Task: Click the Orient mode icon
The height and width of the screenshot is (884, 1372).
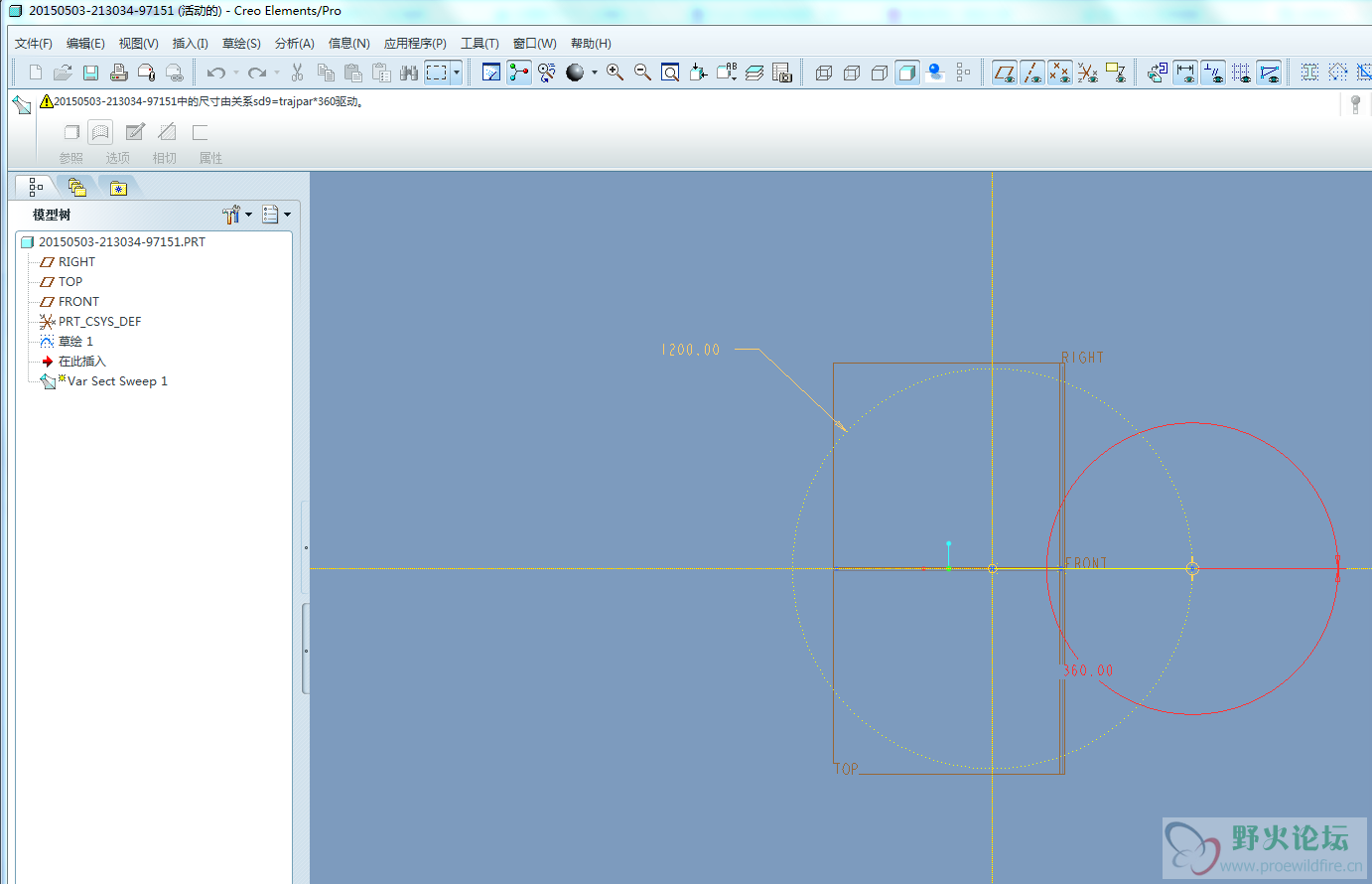Action: click(546, 73)
